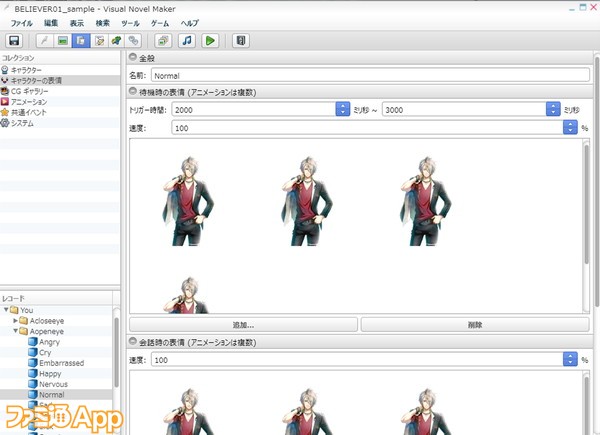Adjust the idle expression speed stepper
Screen dimensions: 600x435
click(x=570, y=127)
